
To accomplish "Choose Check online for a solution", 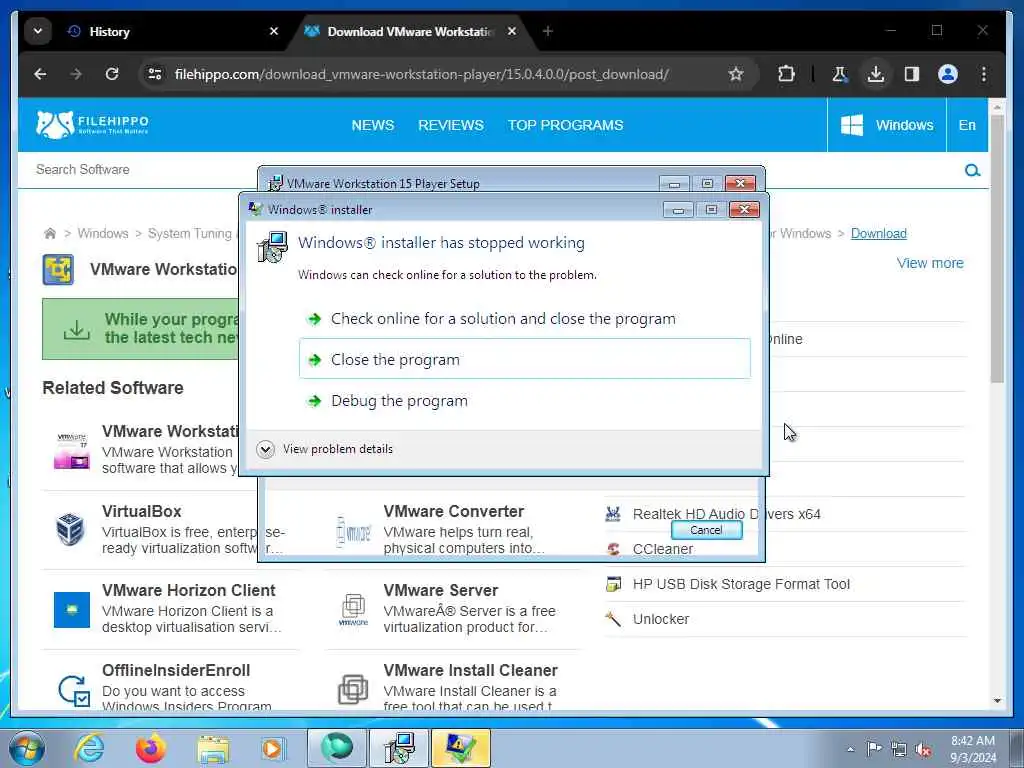I will 524,319.
